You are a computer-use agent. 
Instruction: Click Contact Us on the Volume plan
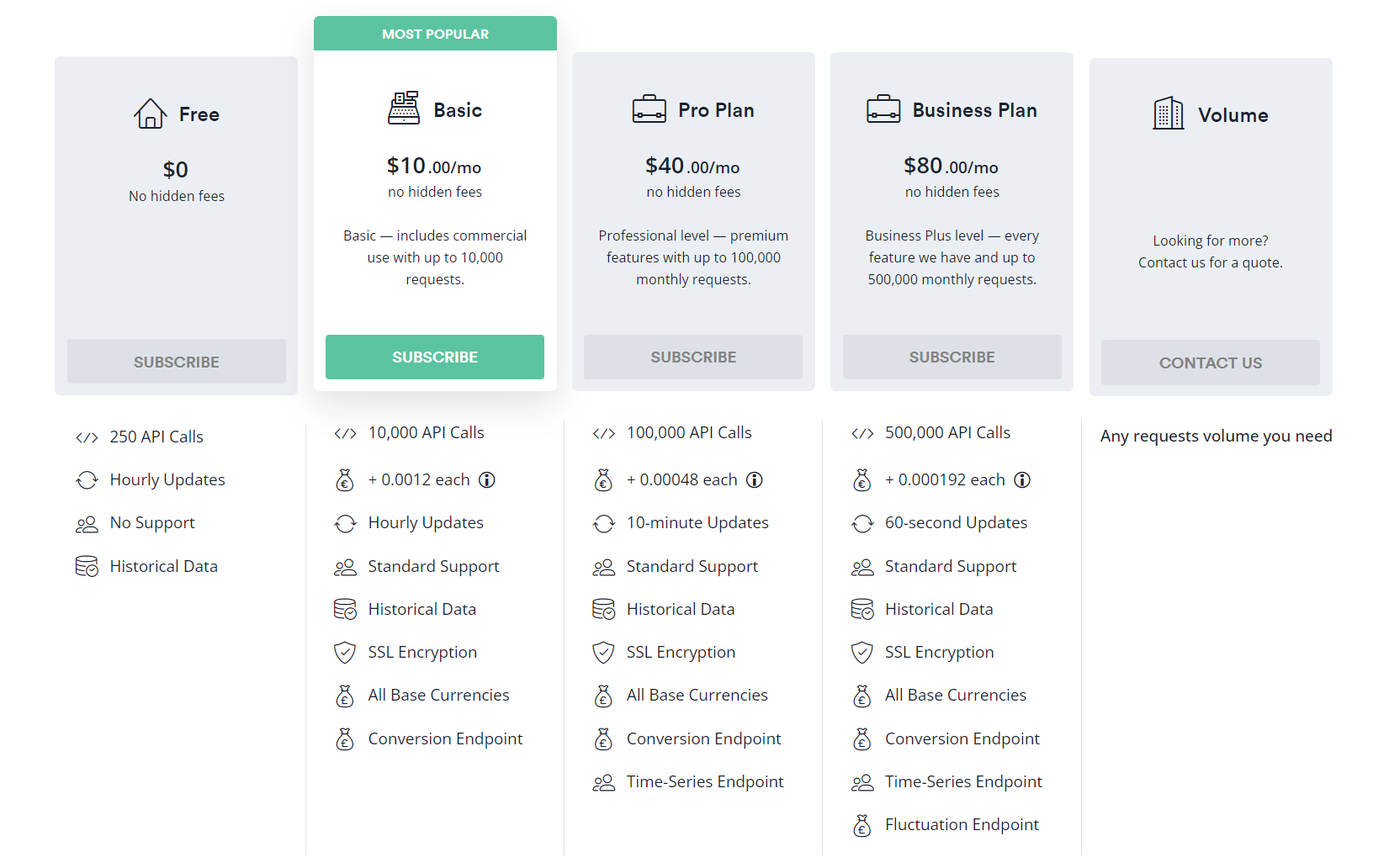pos(1210,362)
